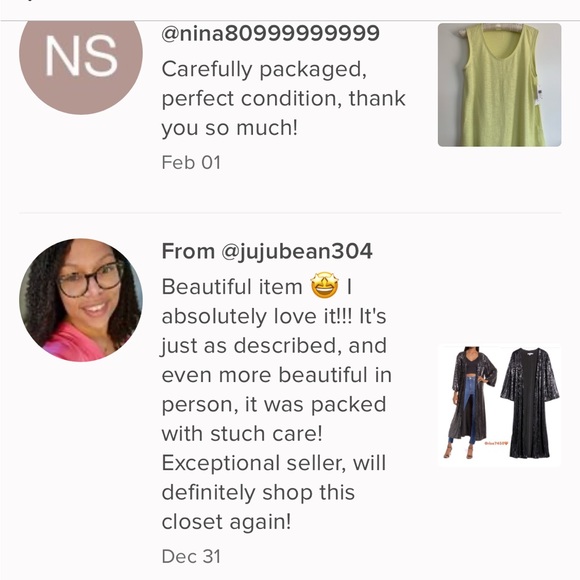The image size is (580, 580).
Task: Open the sequin kimono listing thumbnail
Action: click(499, 405)
